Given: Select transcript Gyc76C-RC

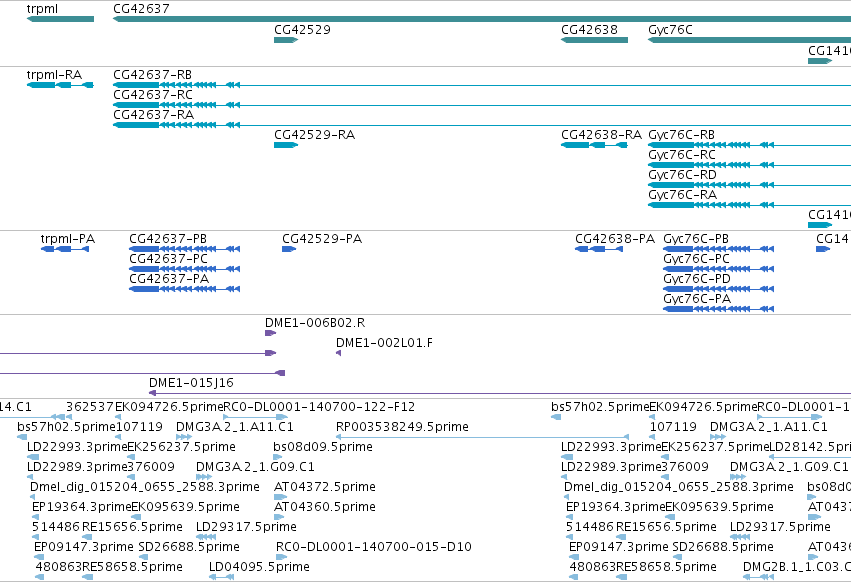Looking at the screenshot, I should (750, 165).
